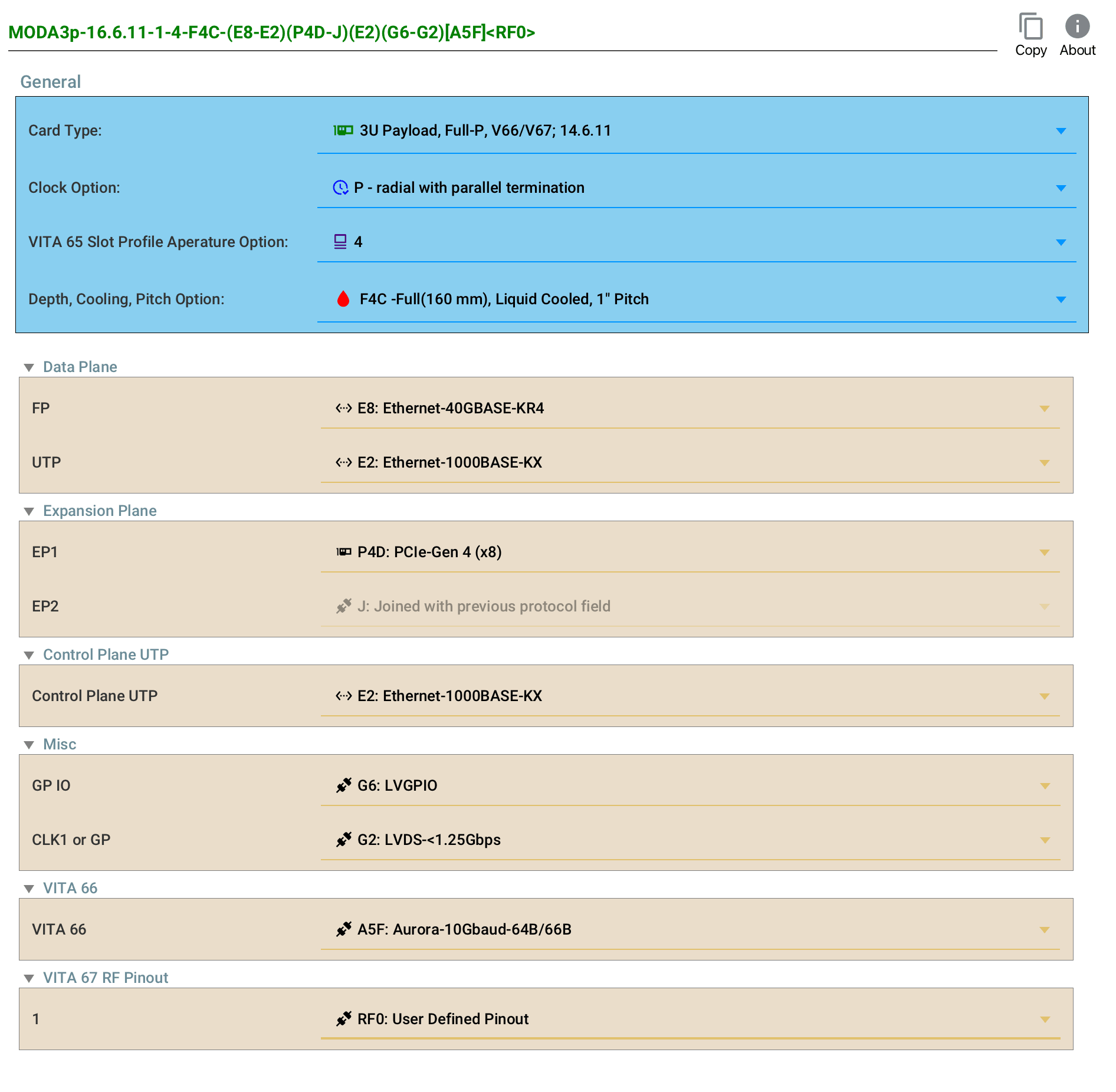This screenshot has height=1092, width=1116.
Task: Click the green card icon beside Card Type
Action: pyautogui.click(x=343, y=130)
